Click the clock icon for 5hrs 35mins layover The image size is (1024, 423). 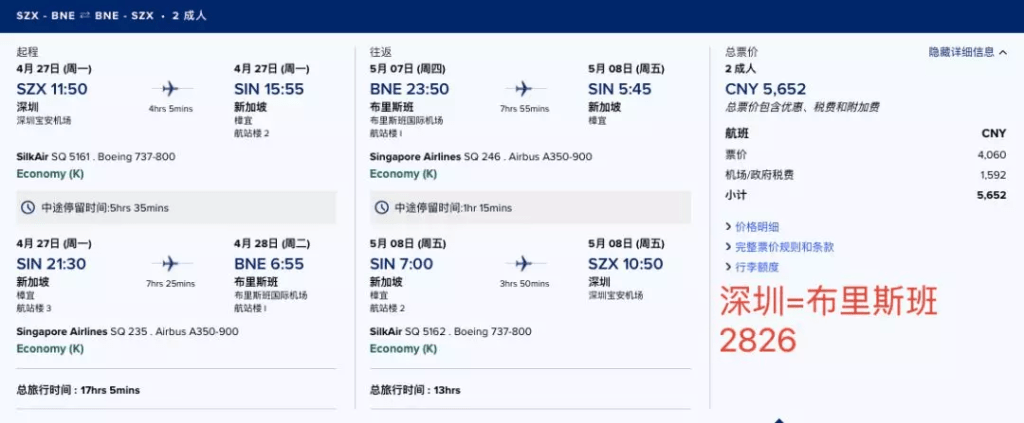[x=27, y=208]
